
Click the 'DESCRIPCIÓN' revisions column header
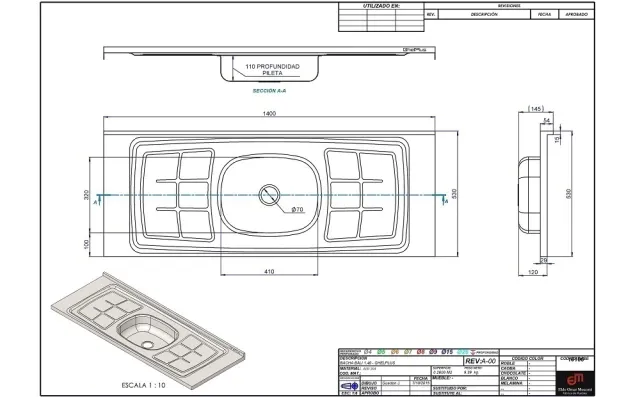pos(484,14)
